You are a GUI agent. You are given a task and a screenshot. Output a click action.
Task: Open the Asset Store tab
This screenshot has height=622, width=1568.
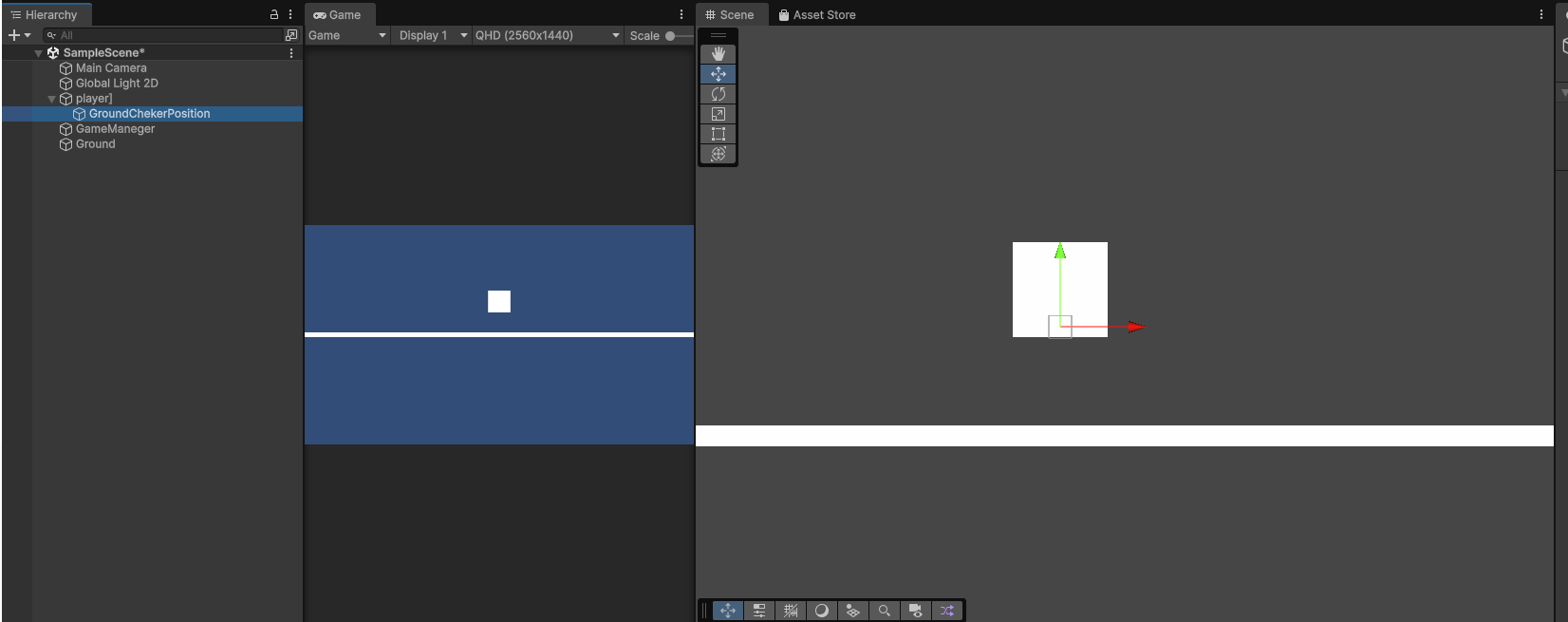pyautogui.click(x=817, y=15)
